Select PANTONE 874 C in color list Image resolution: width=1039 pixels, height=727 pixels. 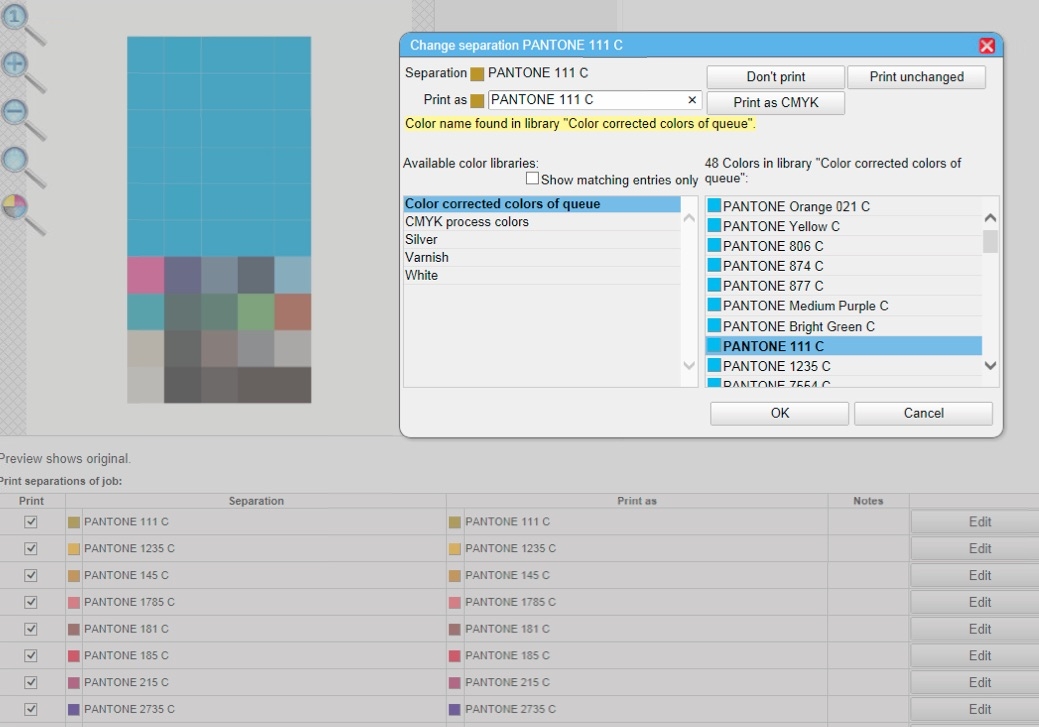pyautogui.click(x=844, y=266)
